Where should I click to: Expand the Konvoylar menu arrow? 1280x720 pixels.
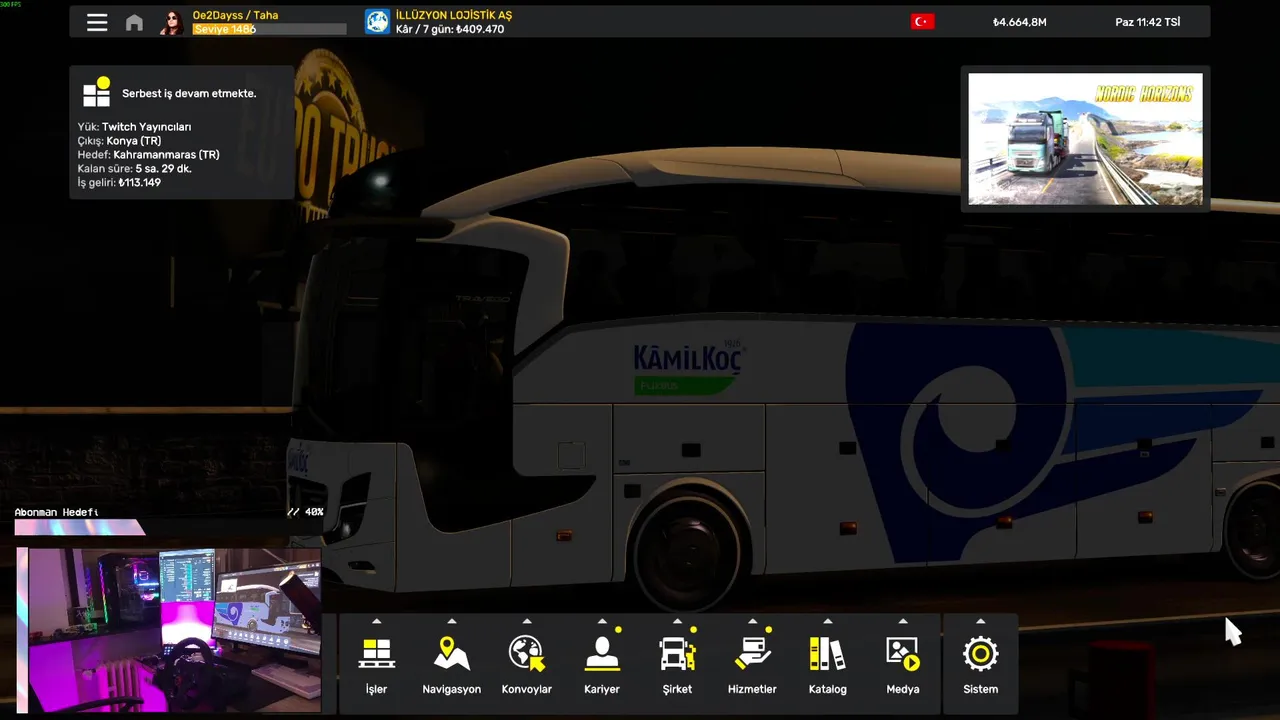pos(526,621)
